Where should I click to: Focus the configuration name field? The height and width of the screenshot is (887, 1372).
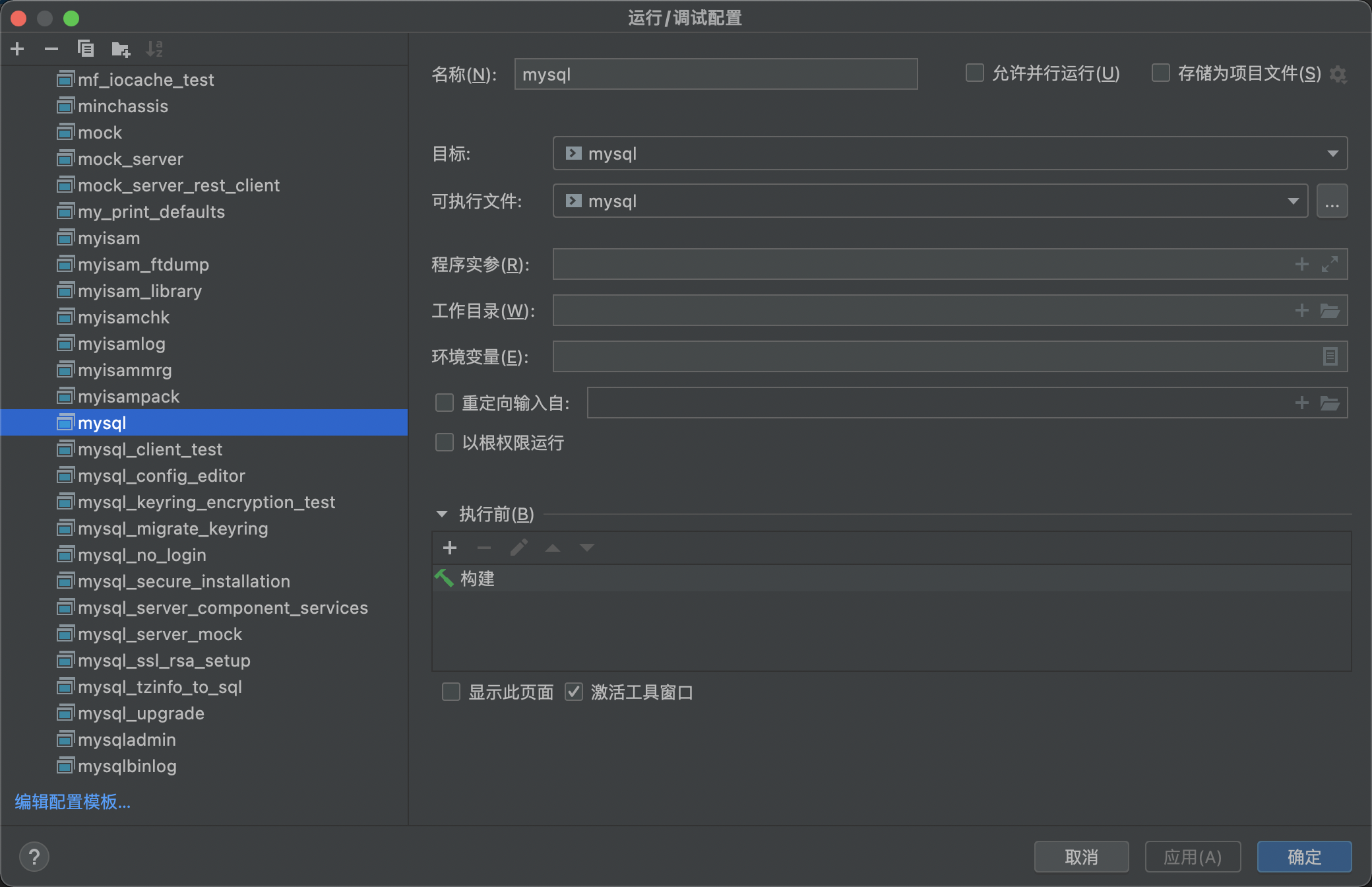pos(716,74)
